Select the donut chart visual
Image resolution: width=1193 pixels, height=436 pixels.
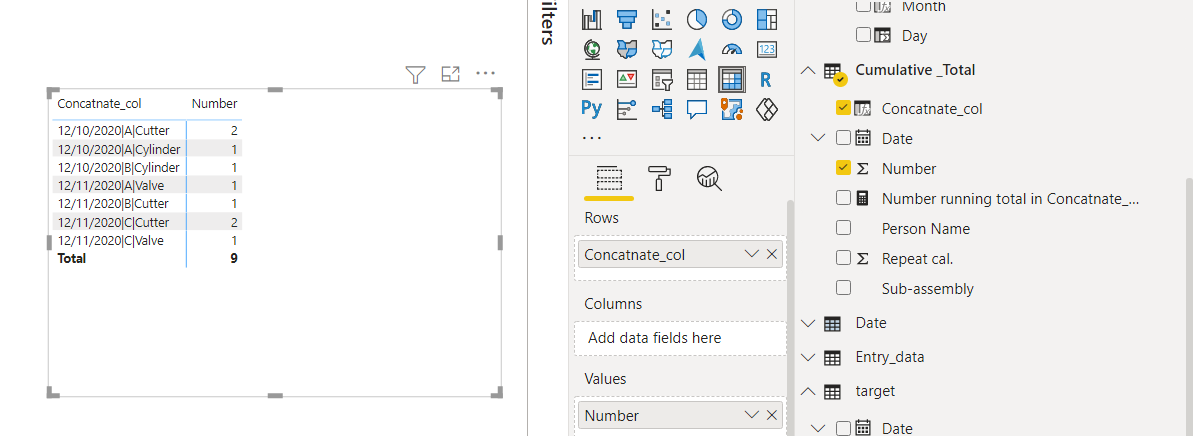[x=732, y=19]
